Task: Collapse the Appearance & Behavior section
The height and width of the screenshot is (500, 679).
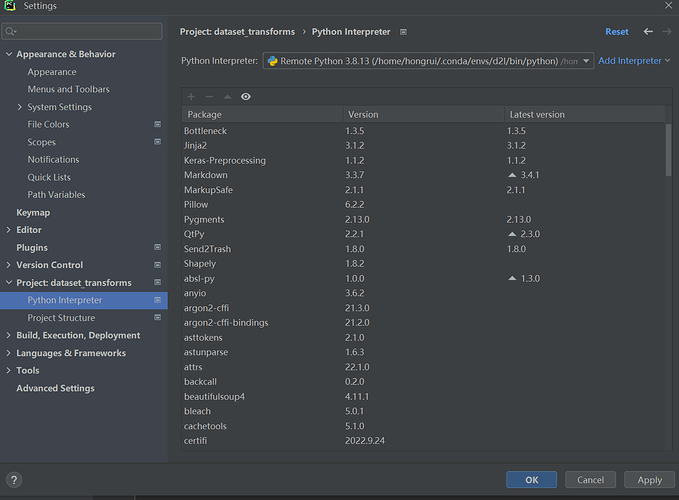Action: (9, 54)
